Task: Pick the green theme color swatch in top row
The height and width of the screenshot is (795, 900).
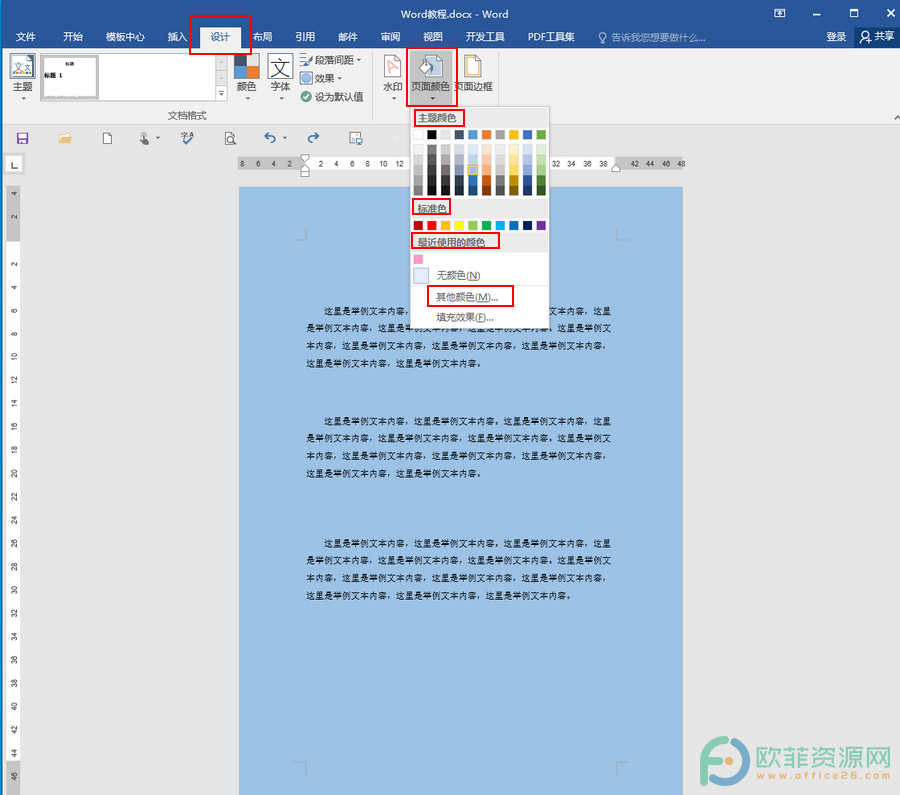Action: [x=541, y=135]
